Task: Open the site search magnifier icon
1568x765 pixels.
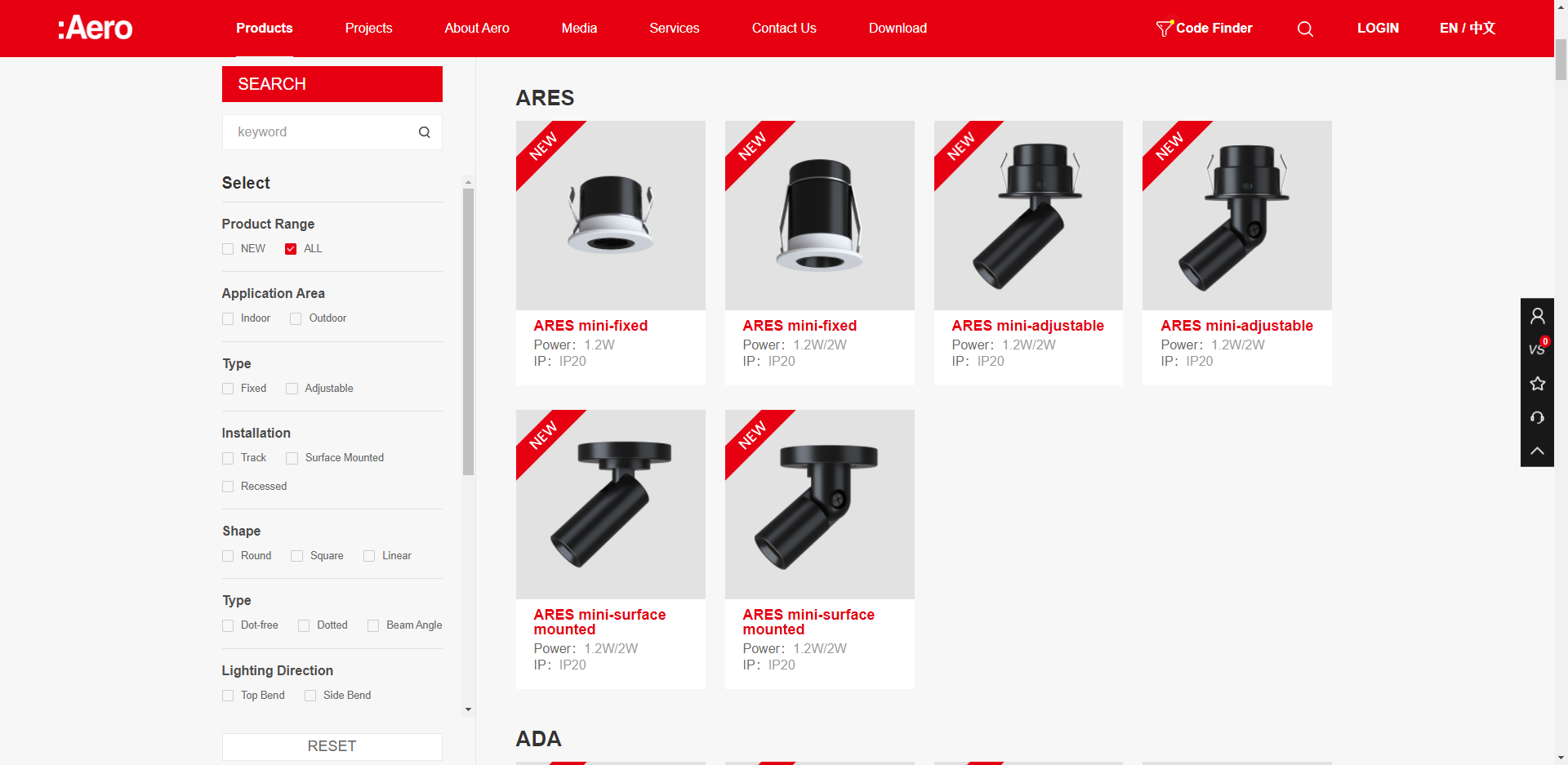Action: point(1304,29)
